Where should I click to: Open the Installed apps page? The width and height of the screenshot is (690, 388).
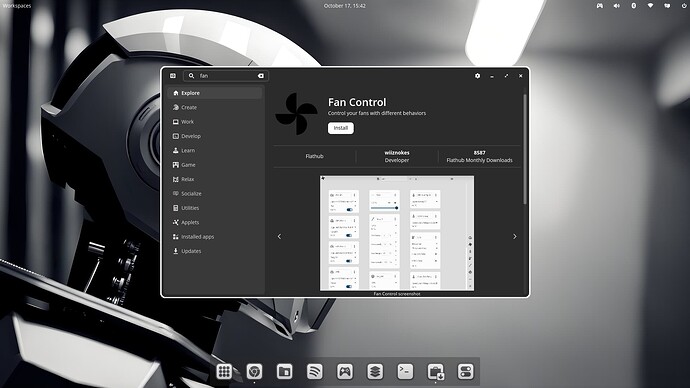(x=215, y=237)
